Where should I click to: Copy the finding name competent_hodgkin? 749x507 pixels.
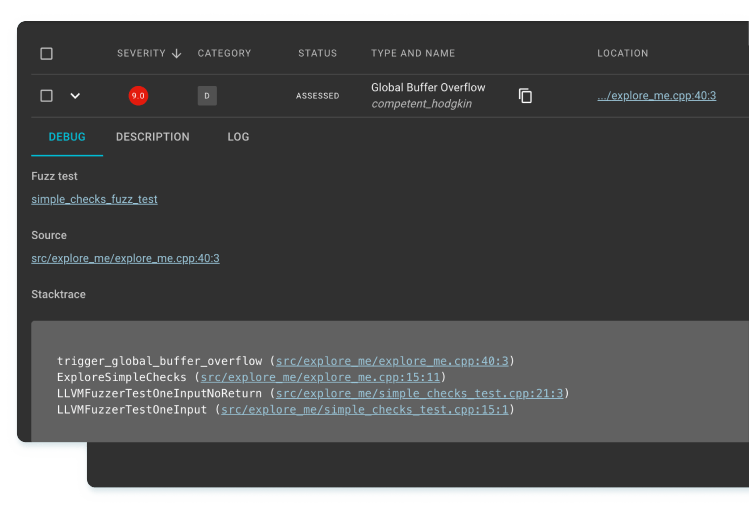click(x=525, y=96)
